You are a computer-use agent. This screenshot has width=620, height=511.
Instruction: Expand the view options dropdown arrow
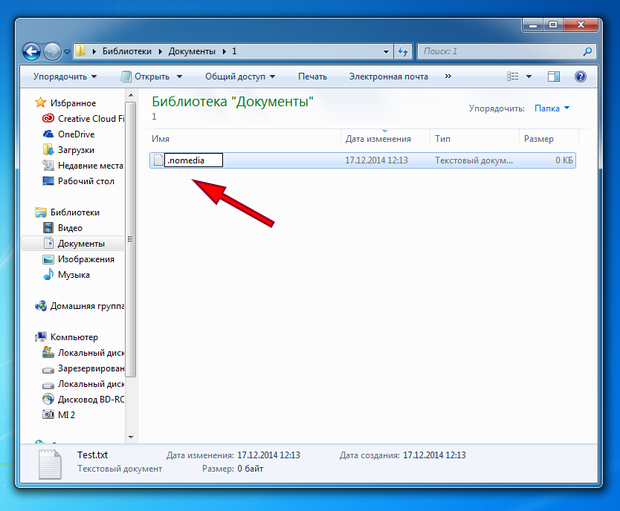click(x=530, y=76)
